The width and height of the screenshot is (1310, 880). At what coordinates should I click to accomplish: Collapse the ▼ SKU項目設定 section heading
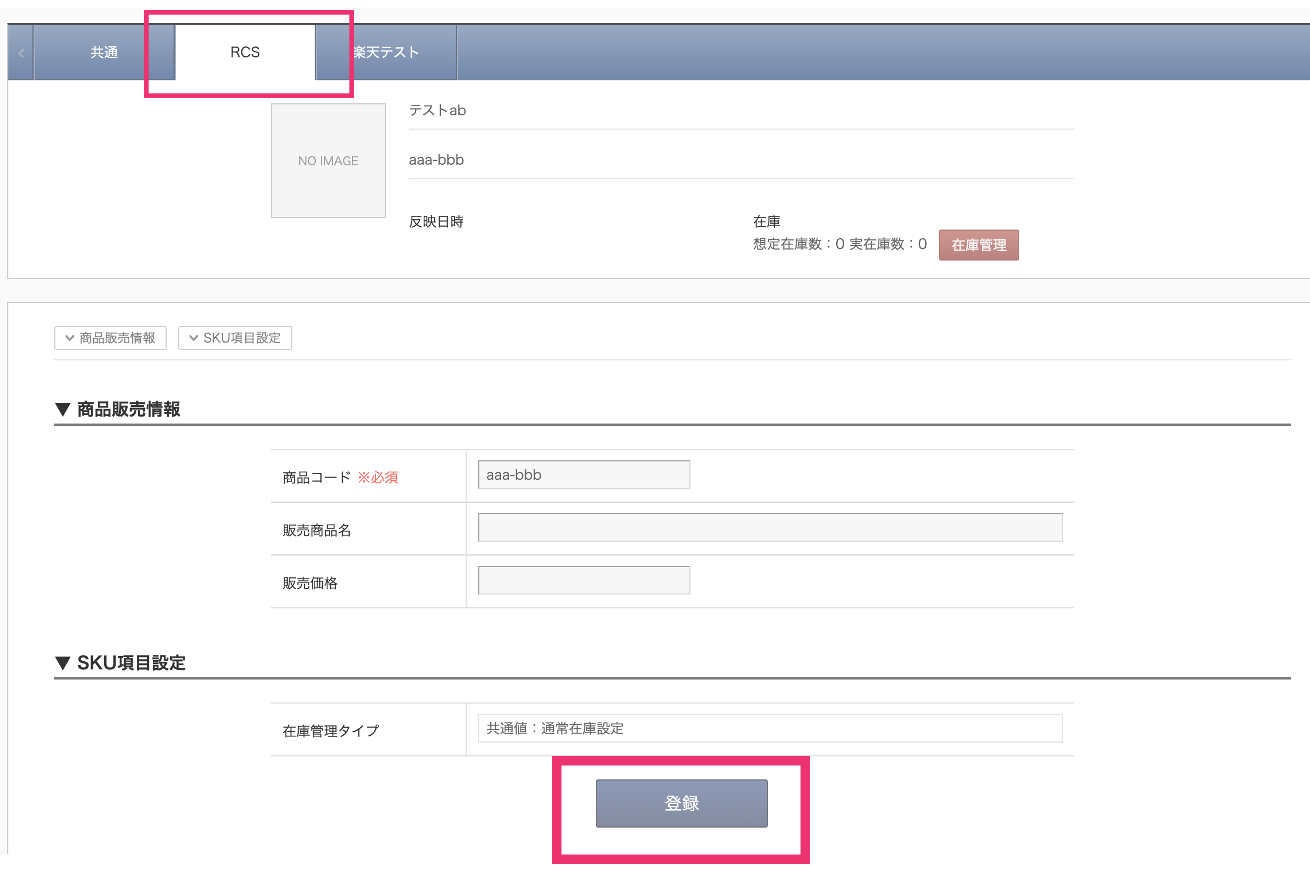click(x=120, y=662)
